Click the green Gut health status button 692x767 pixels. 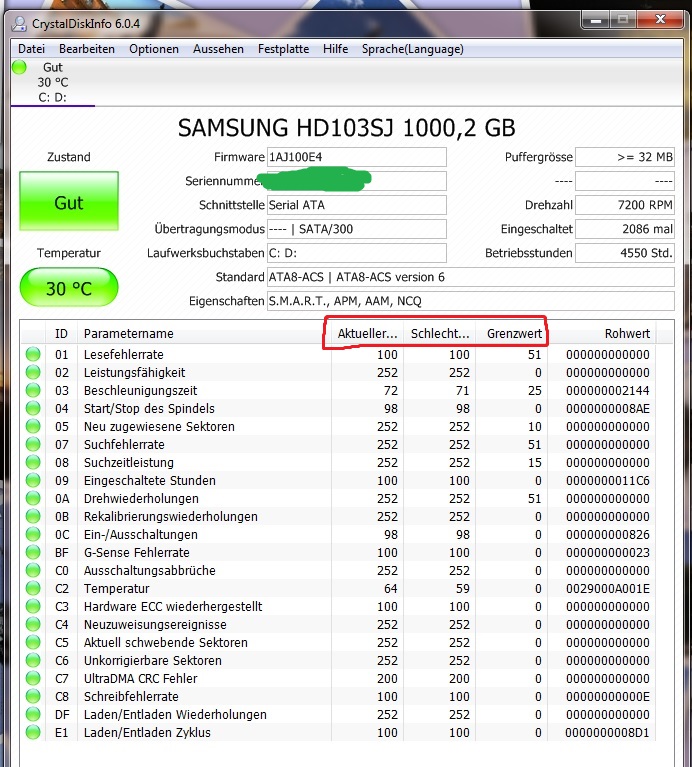point(69,201)
